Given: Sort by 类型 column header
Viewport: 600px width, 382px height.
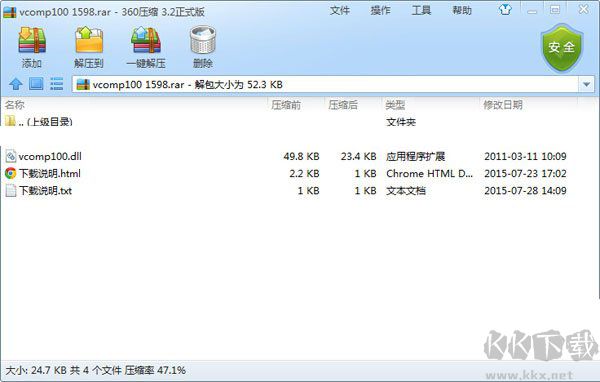Looking at the screenshot, I should click(395, 104).
